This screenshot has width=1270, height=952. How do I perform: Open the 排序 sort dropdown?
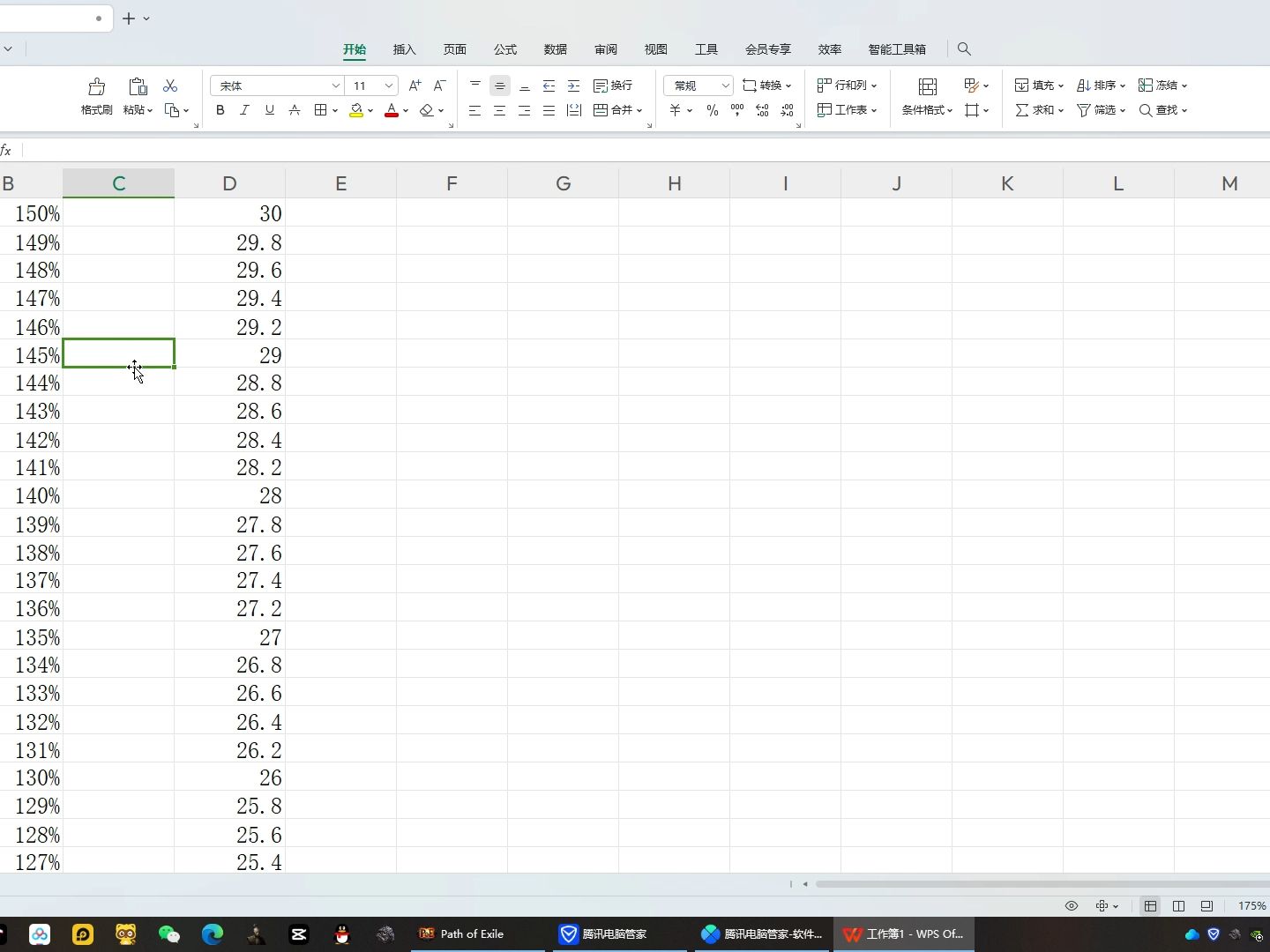tap(1101, 86)
